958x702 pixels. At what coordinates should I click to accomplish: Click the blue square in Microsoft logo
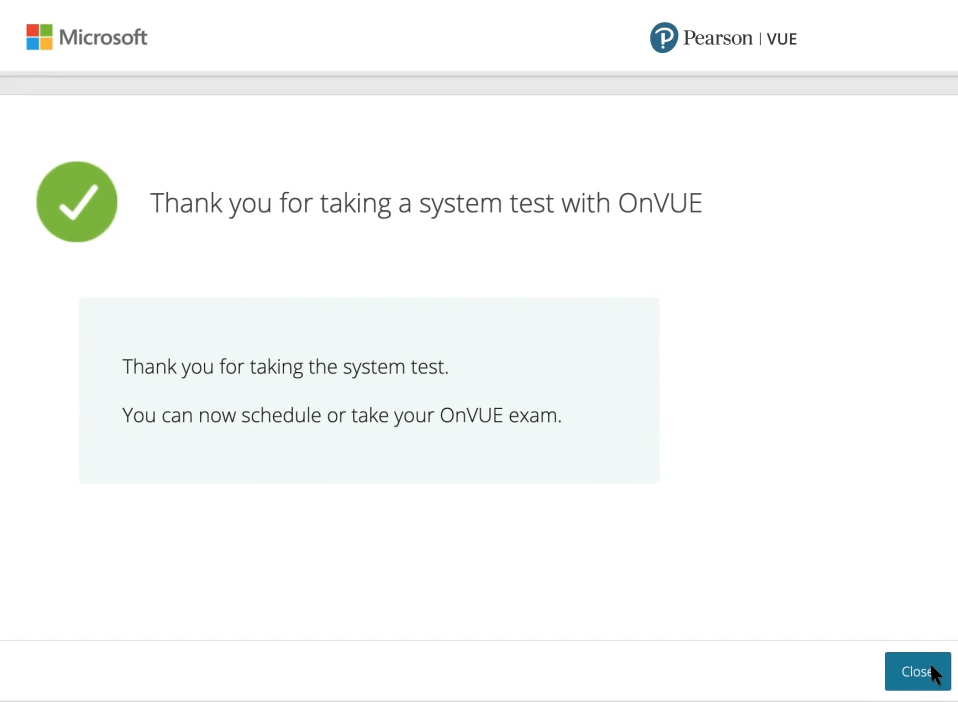coord(32,44)
